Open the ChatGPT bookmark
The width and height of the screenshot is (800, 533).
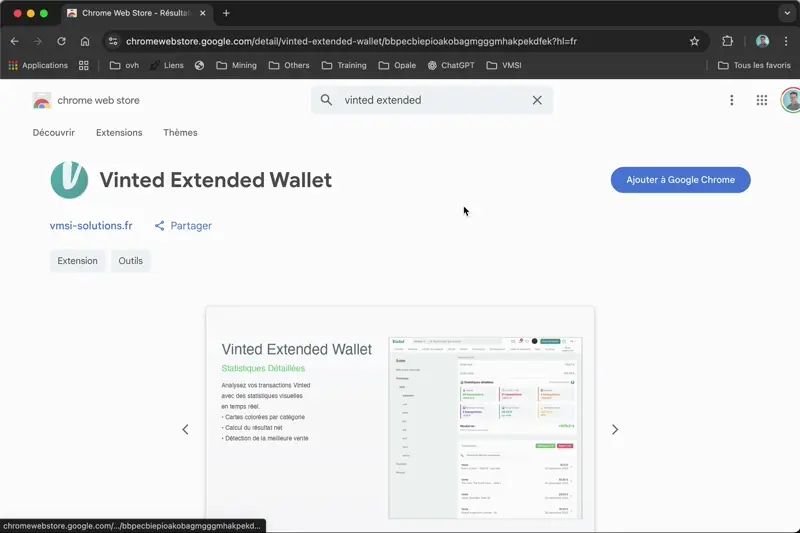tap(452, 65)
